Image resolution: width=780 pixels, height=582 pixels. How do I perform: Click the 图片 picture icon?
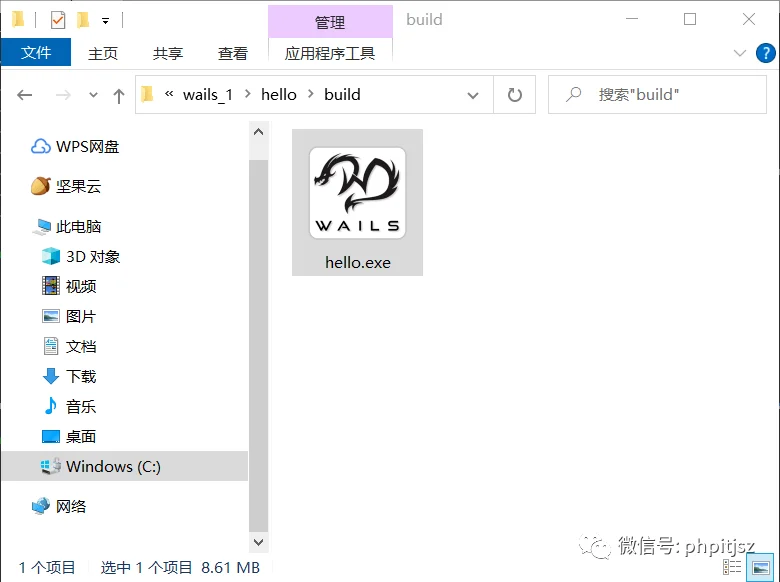point(51,316)
